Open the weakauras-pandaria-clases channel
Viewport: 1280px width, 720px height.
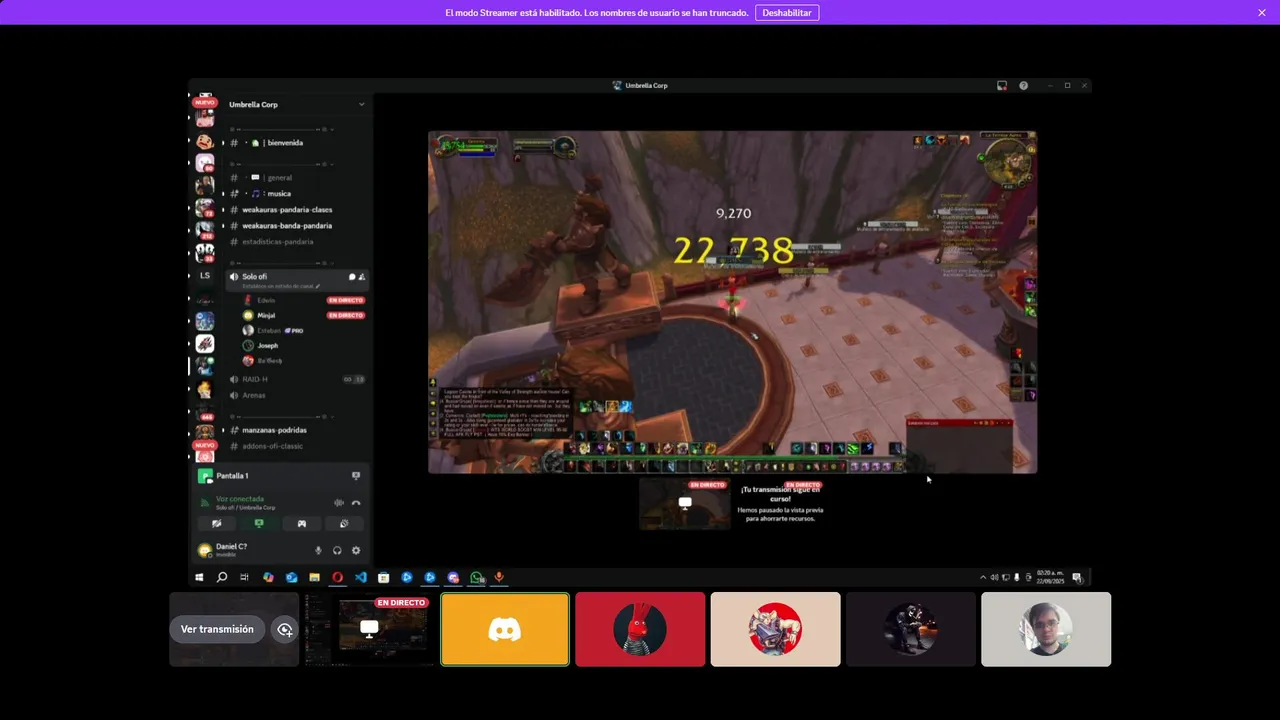coord(287,210)
